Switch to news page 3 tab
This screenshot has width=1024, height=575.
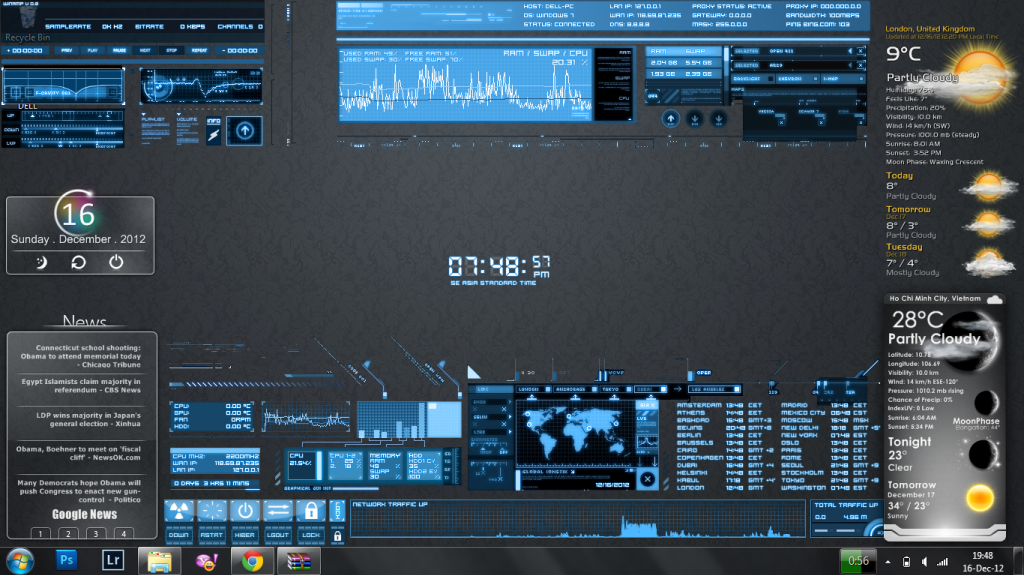(96, 533)
